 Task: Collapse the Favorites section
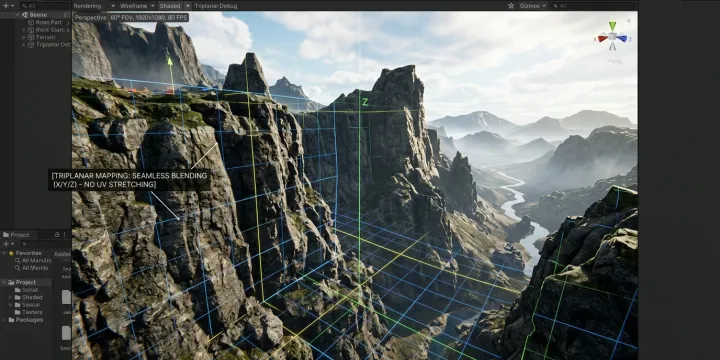tap(4, 253)
